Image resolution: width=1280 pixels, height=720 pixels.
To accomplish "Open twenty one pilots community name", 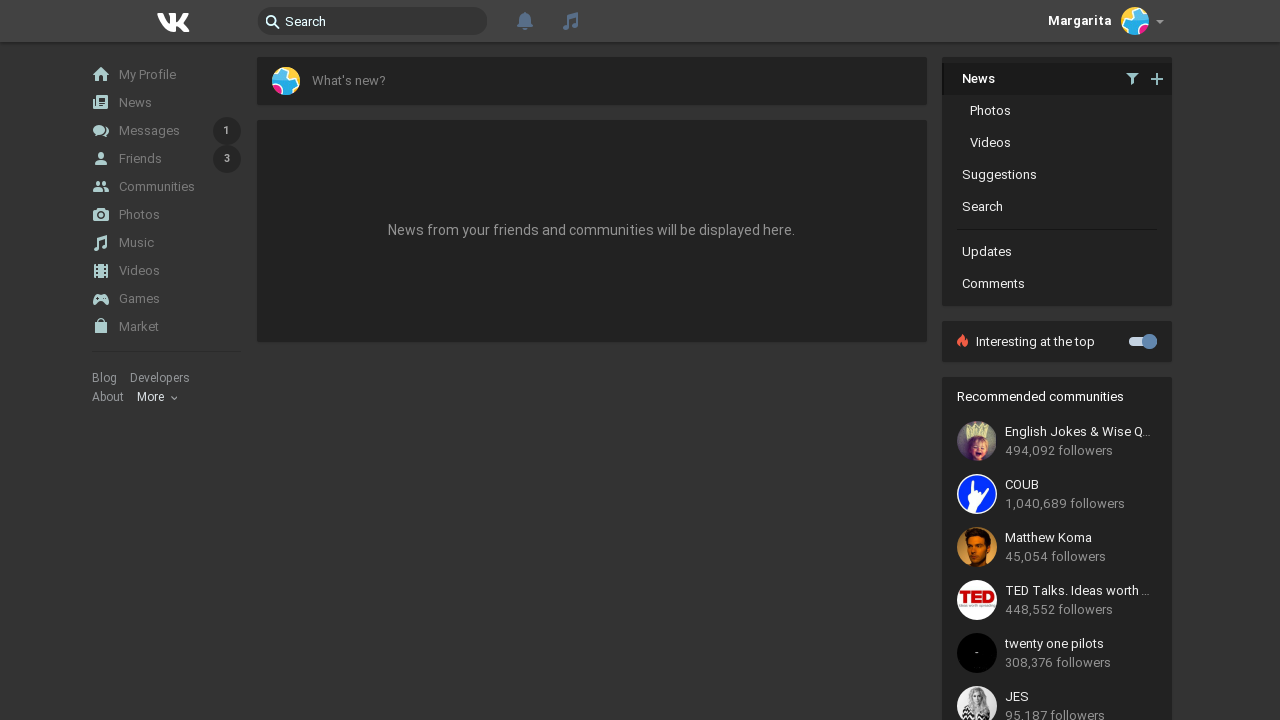I will coord(1054,644).
